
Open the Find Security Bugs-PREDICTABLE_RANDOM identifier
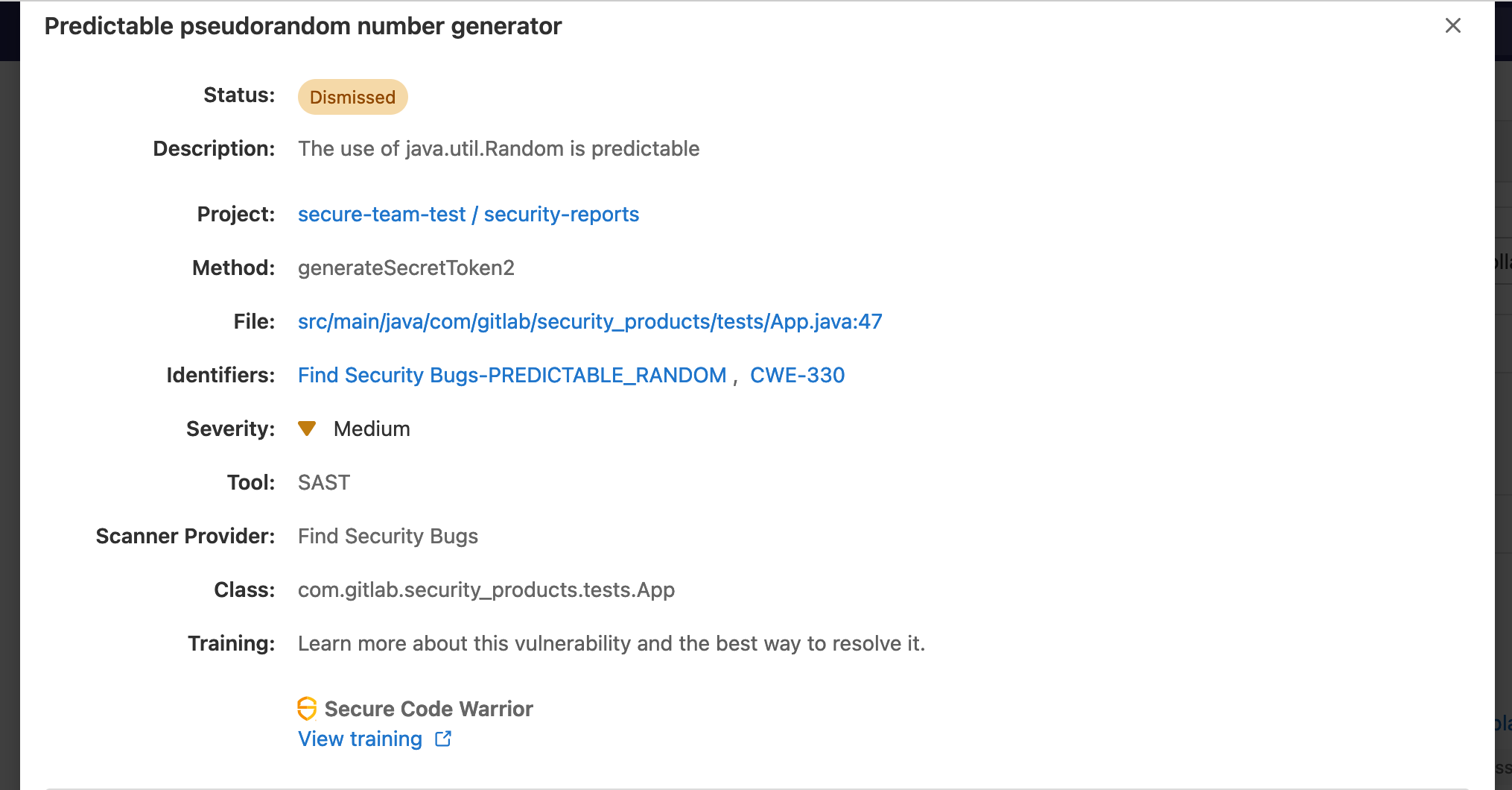click(x=512, y=375)
